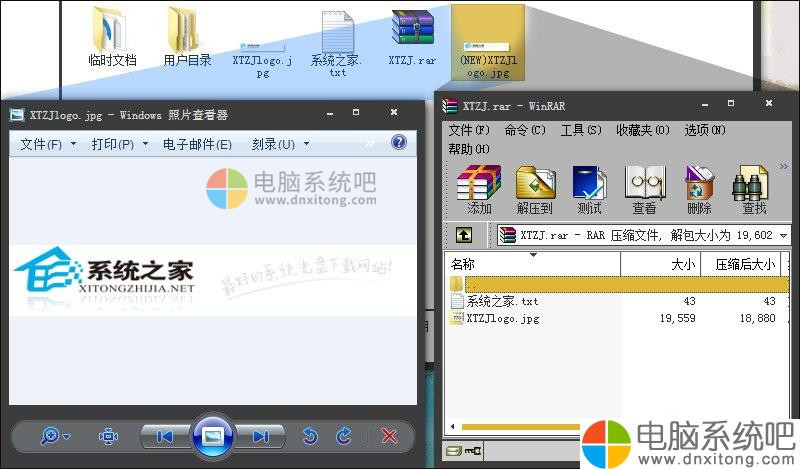This screenshot has height=469, width=800.
Task: Click the WinRAR title bar icon
Action: click(x=450, y=106)
